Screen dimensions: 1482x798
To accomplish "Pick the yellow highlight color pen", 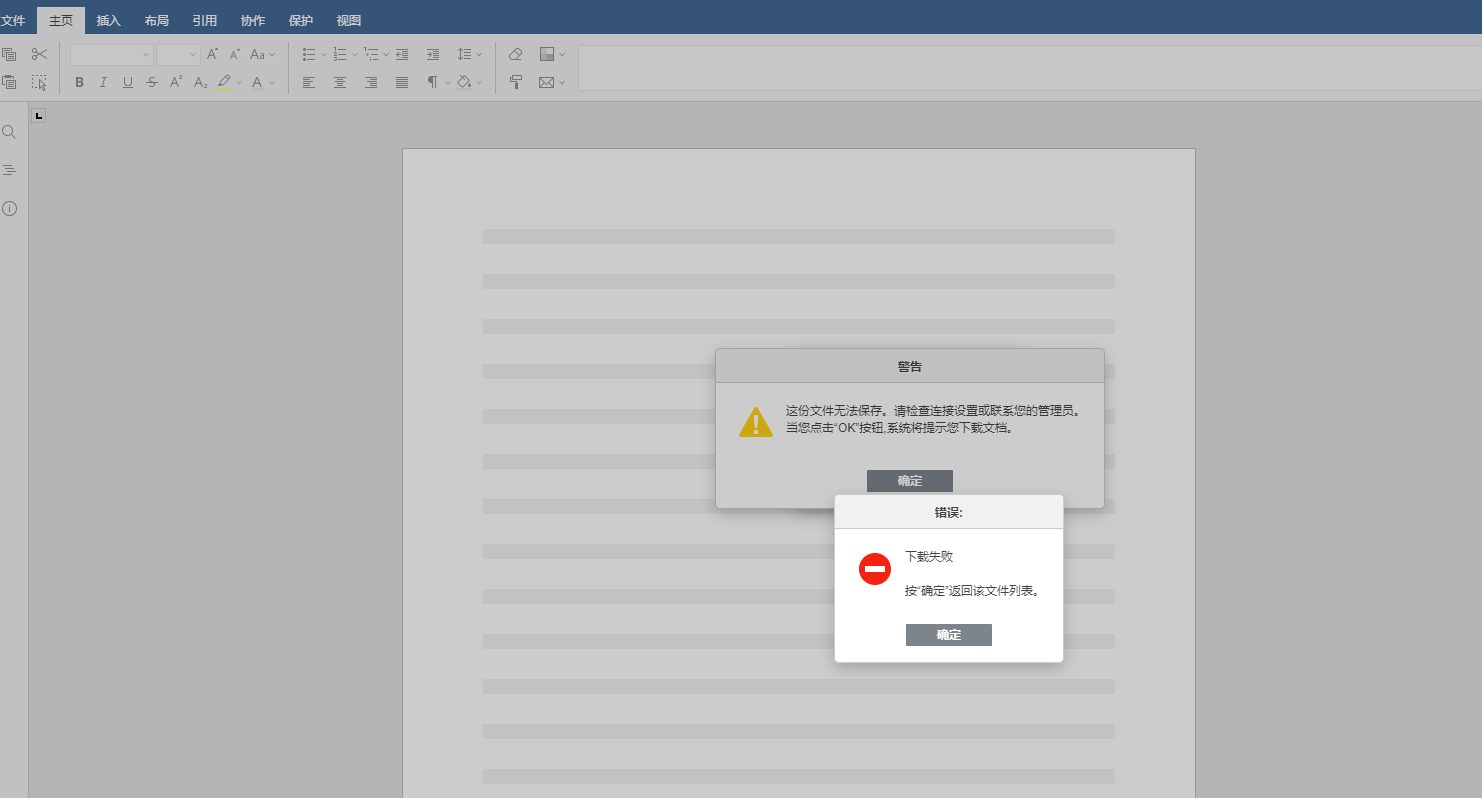I will point(224,82).
